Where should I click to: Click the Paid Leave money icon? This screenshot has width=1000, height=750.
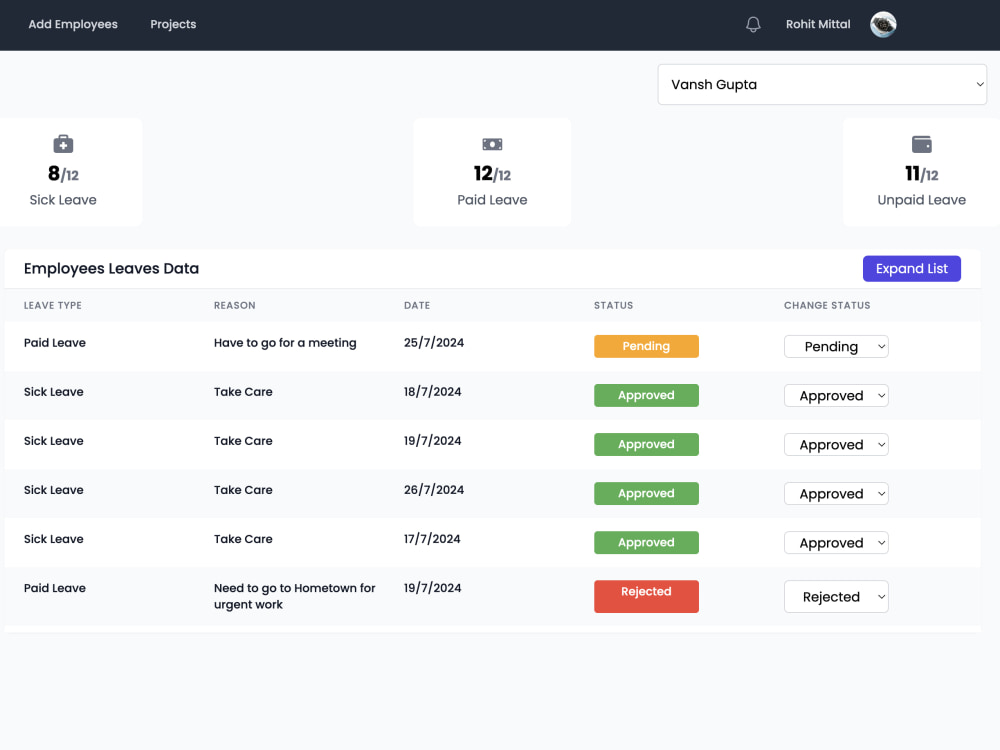pos(492,144)
